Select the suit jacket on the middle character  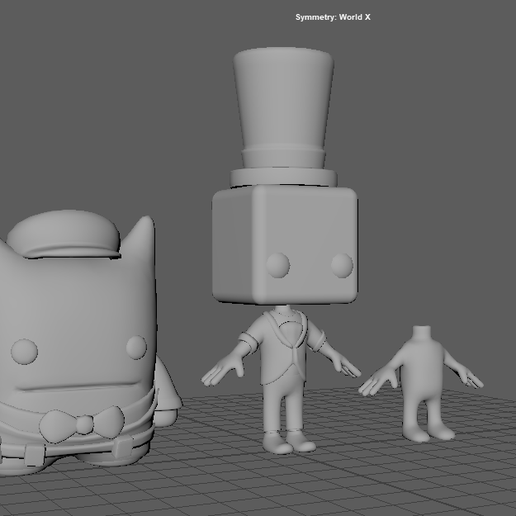(283, 347)
